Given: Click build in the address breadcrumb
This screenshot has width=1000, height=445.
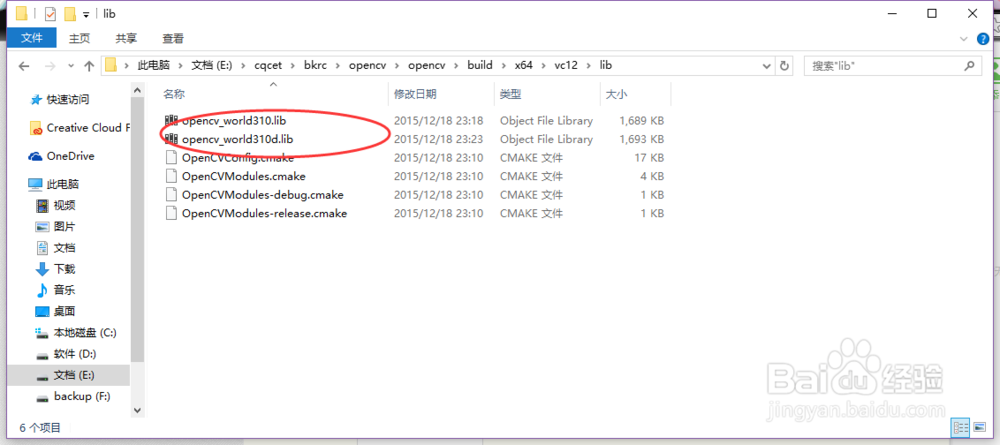Looking at the screenshot, I should coord(480,65).
